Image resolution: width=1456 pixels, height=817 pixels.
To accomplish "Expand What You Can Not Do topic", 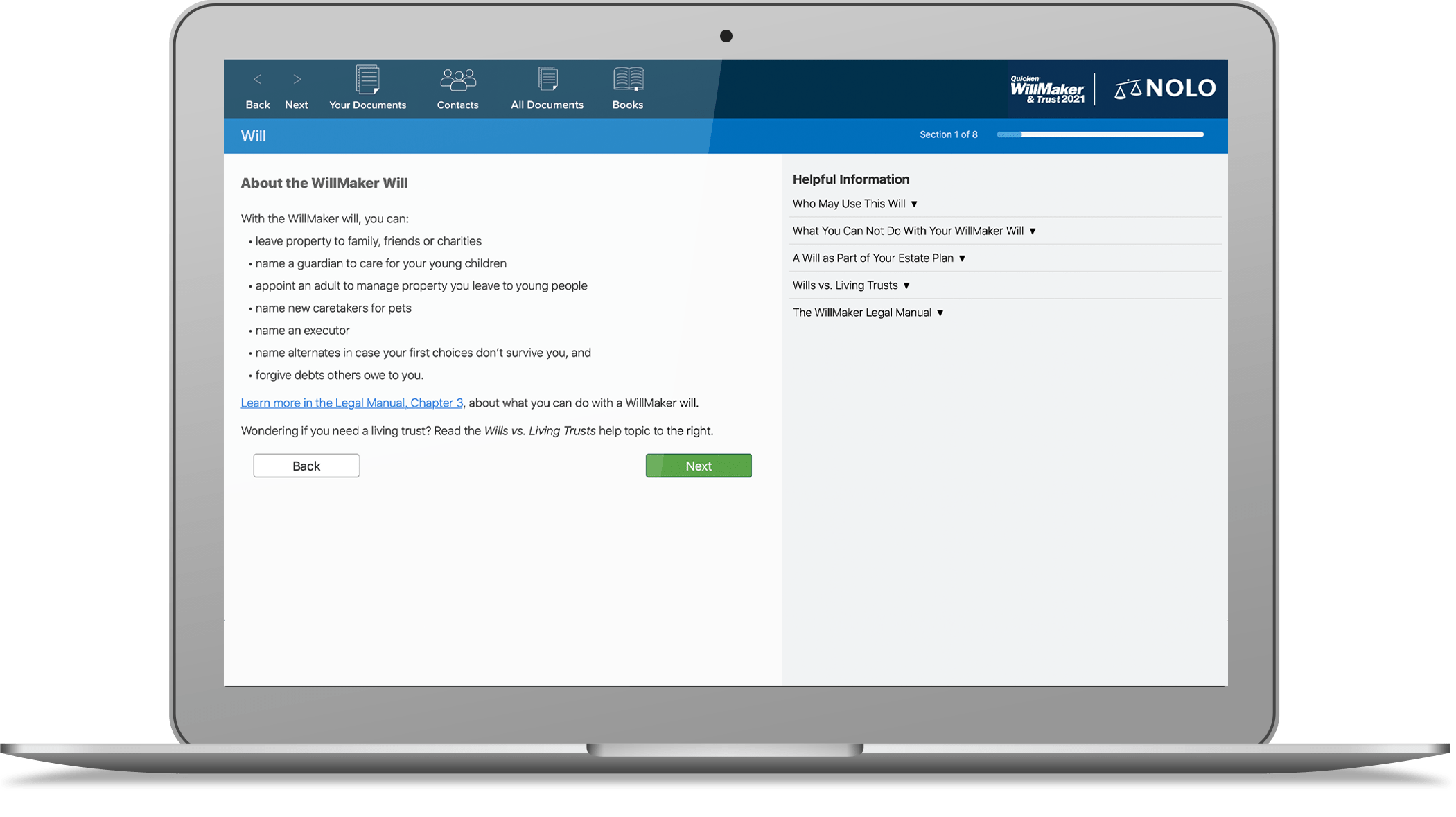I will pos(913,231).
